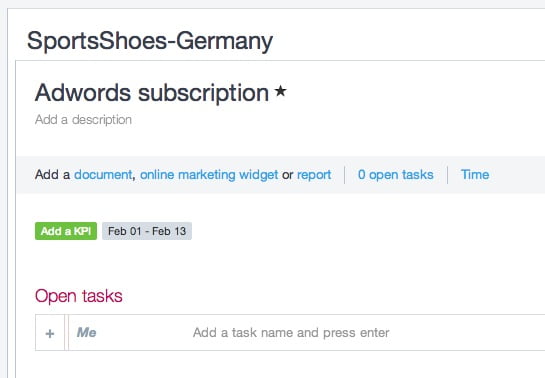This screenshot has height=378, width=545.
Task: Click the online marketing widget link
Action: 209,175
